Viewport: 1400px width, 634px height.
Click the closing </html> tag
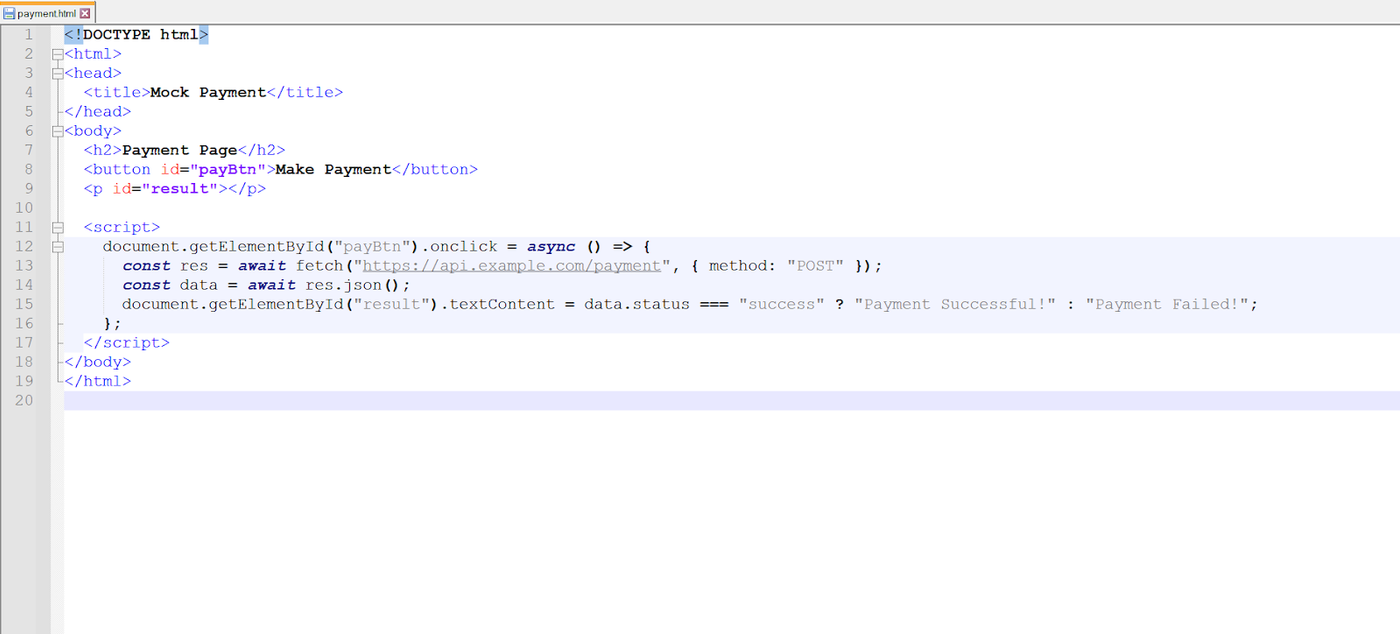tap(97, 381)
